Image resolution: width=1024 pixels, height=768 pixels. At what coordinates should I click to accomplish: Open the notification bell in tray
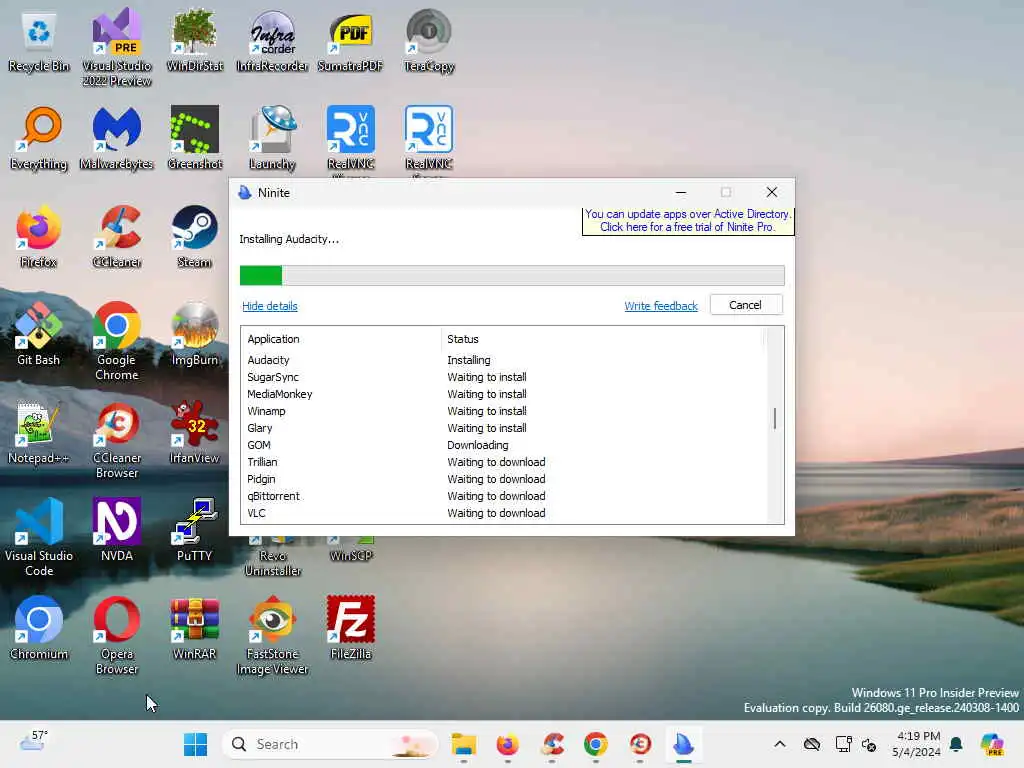[x=956, y=744]
